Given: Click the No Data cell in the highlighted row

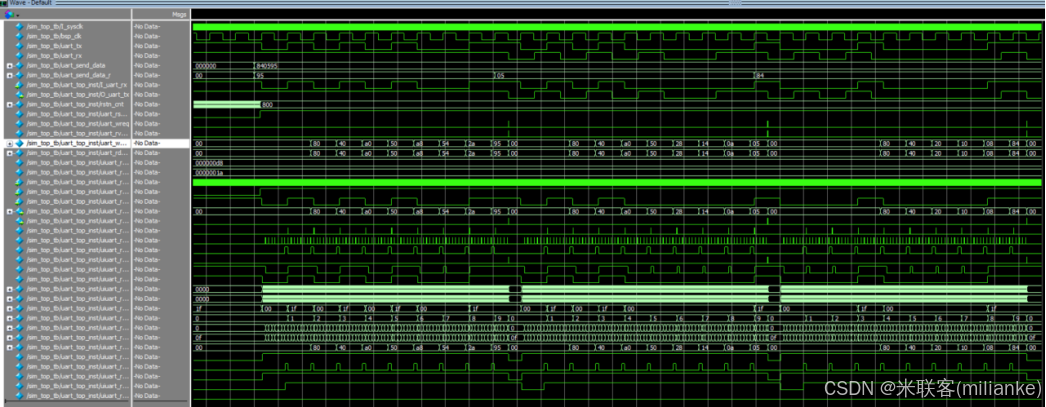Looking at the screenshot, I should [147, 143].
